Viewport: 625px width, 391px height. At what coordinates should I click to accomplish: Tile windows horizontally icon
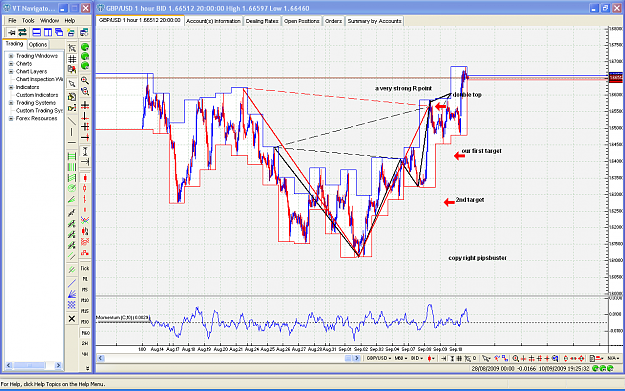(x=36, y=32)
